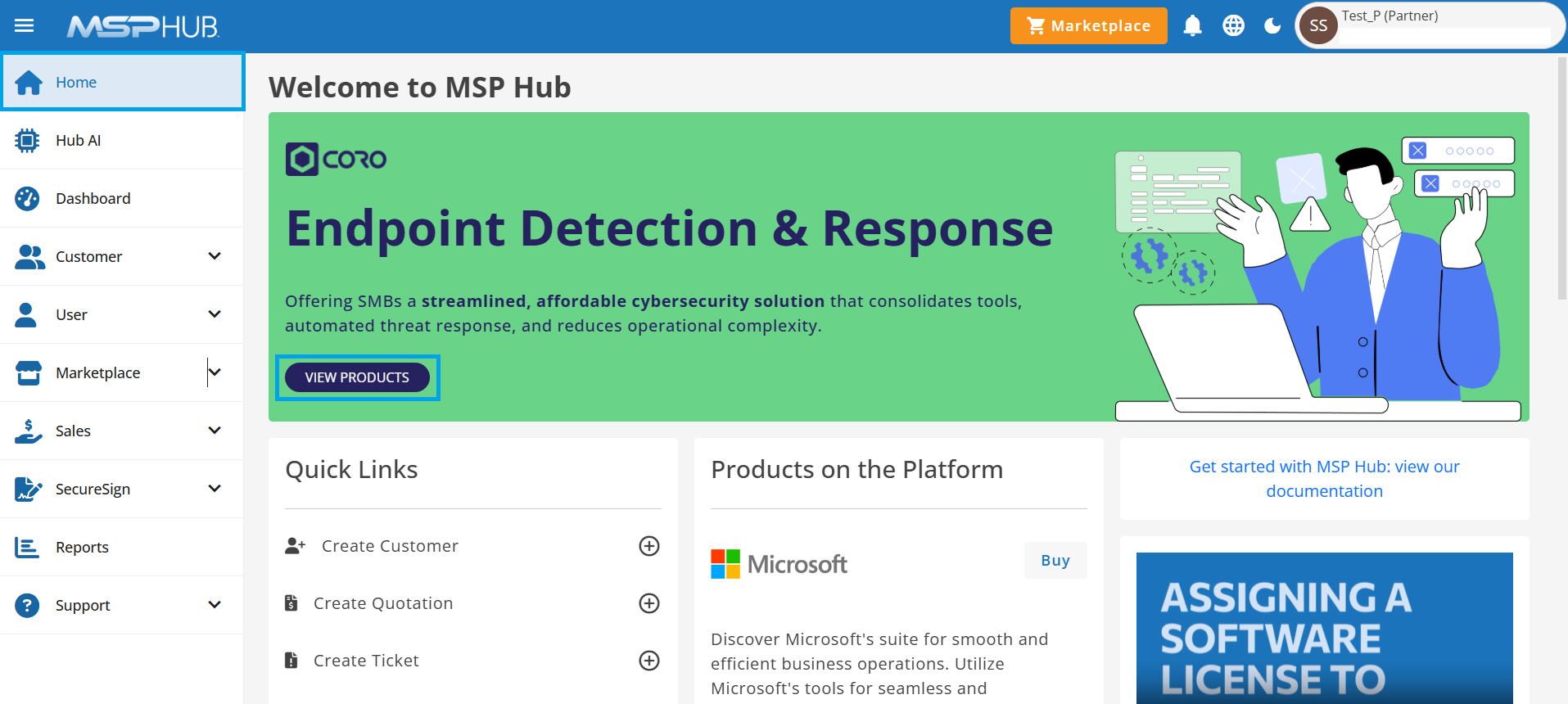Open the hamburger menu icon
This screenshot has height=704, width=1568.
click(25, 26)
